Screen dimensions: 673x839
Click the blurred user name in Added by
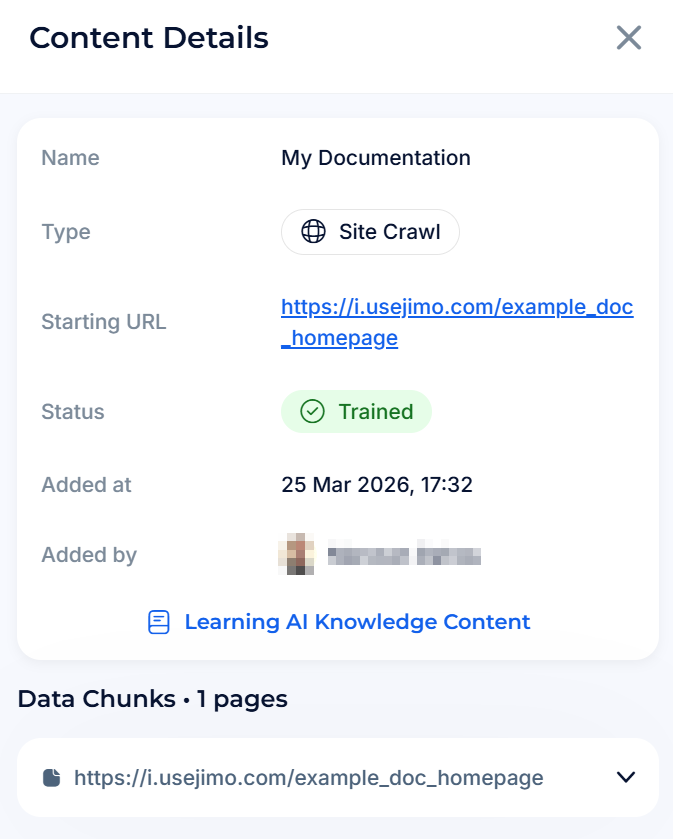coord(404,555)
